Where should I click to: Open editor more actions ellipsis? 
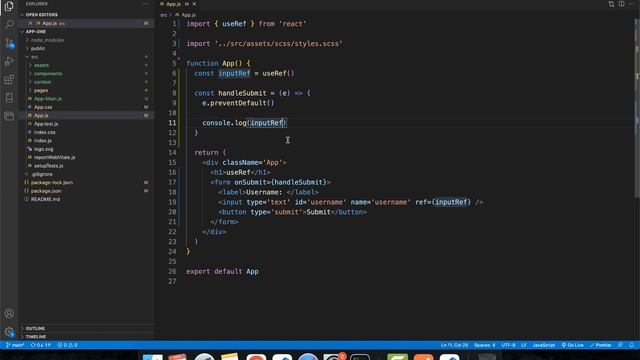(x=631, y=4)
